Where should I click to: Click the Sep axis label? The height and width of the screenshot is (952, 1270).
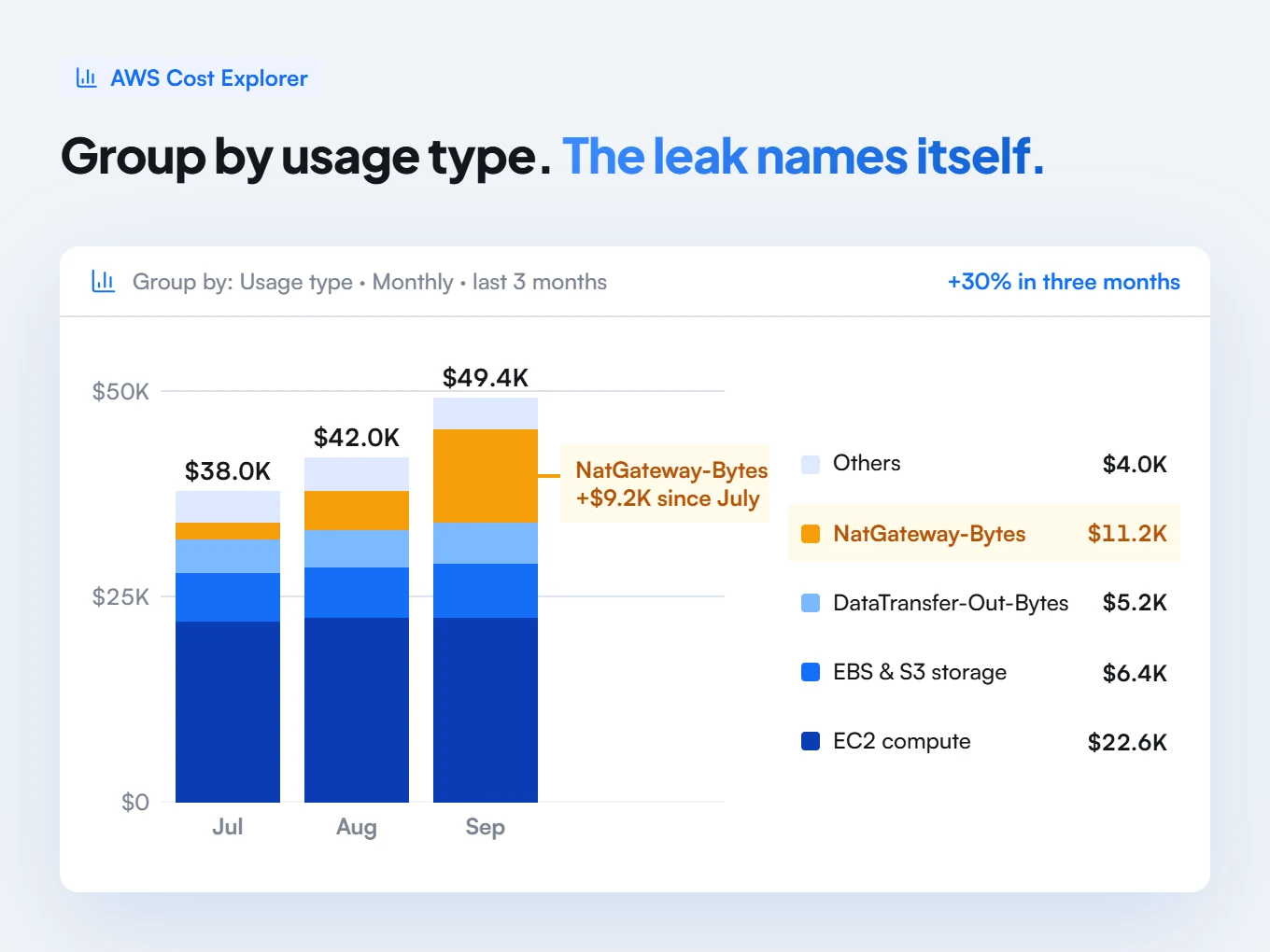486,828
